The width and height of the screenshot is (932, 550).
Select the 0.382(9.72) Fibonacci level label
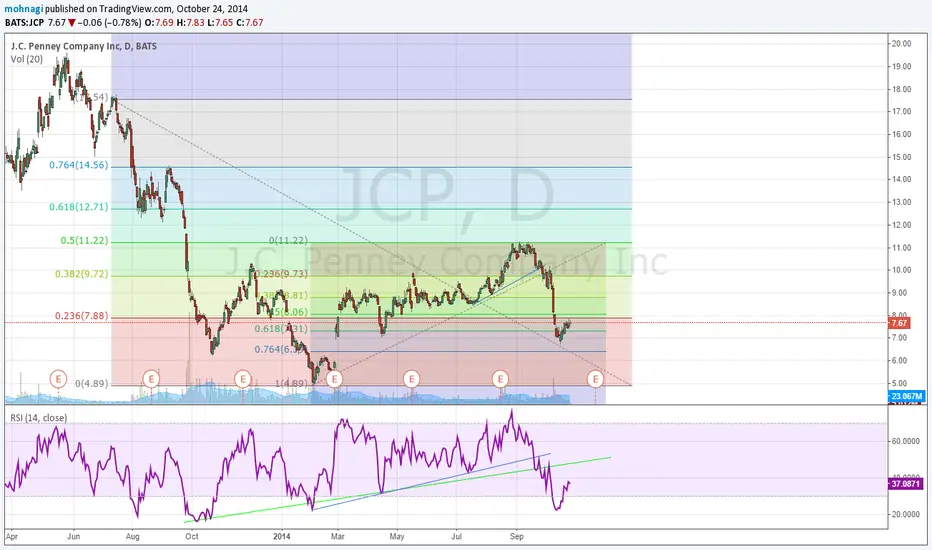[x=81, y=274]
